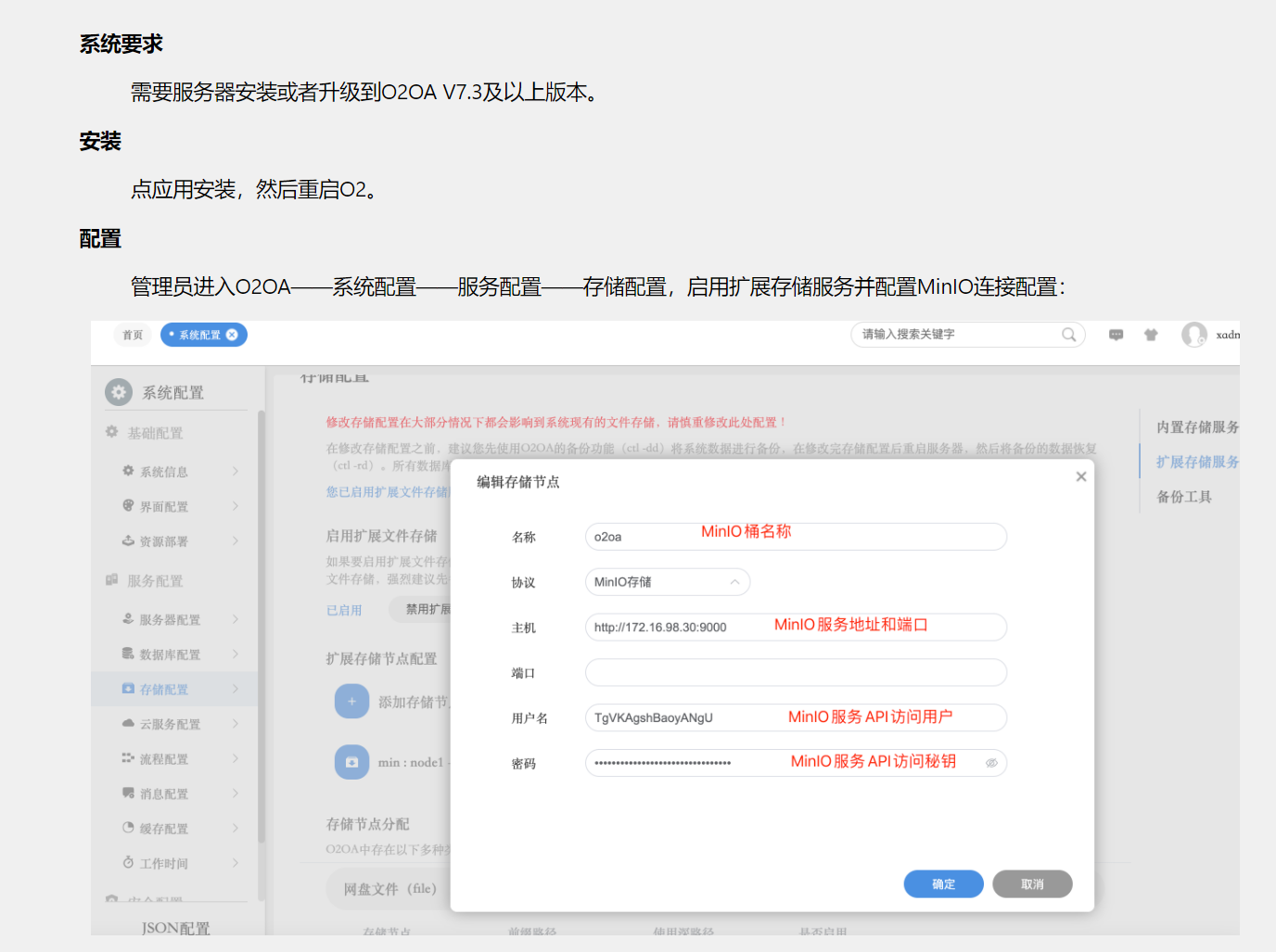Viewport: 1276px width, 952px height.
Task: Open the min : node1 storage node icon
Action: pos(351,762)
